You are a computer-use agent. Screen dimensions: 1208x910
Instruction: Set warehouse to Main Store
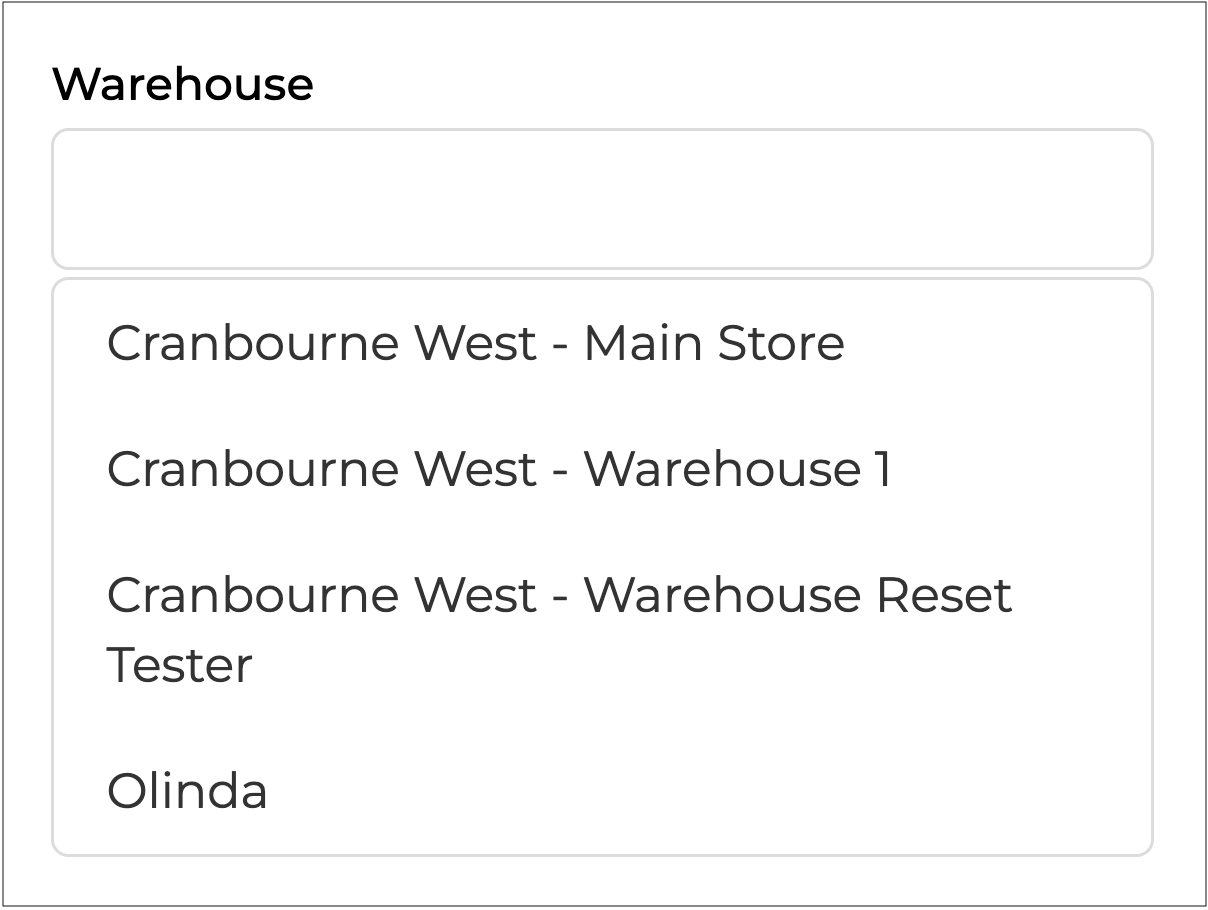[476, 343]
